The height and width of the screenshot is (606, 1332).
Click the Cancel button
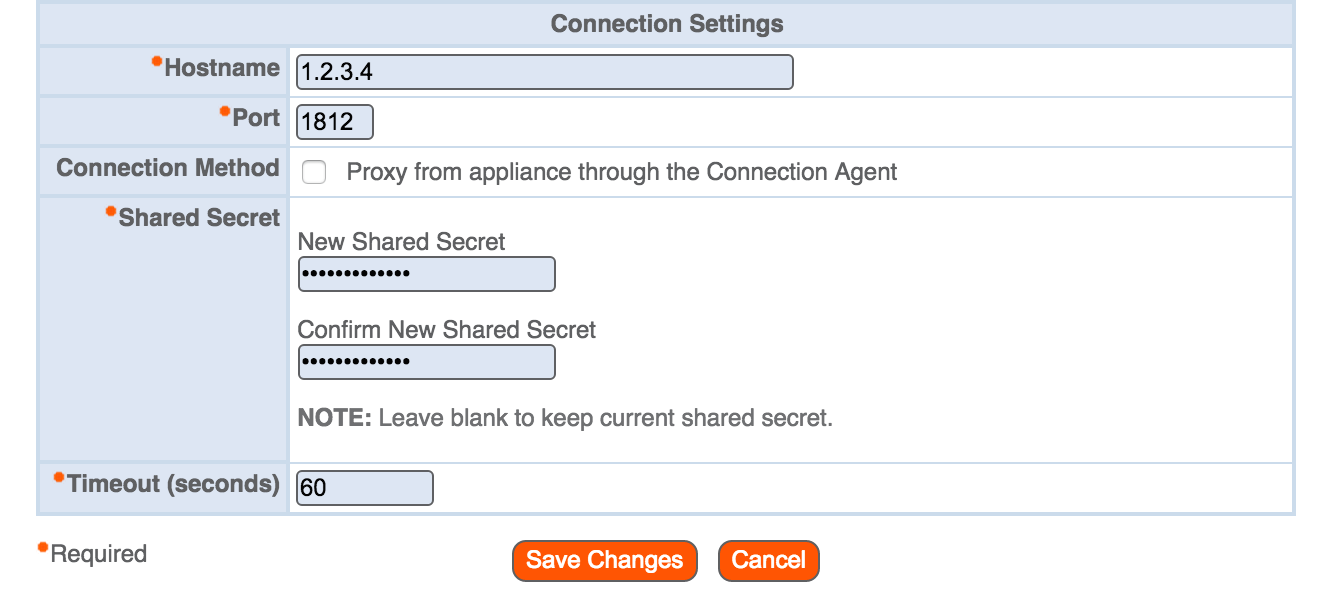point(768,560)
